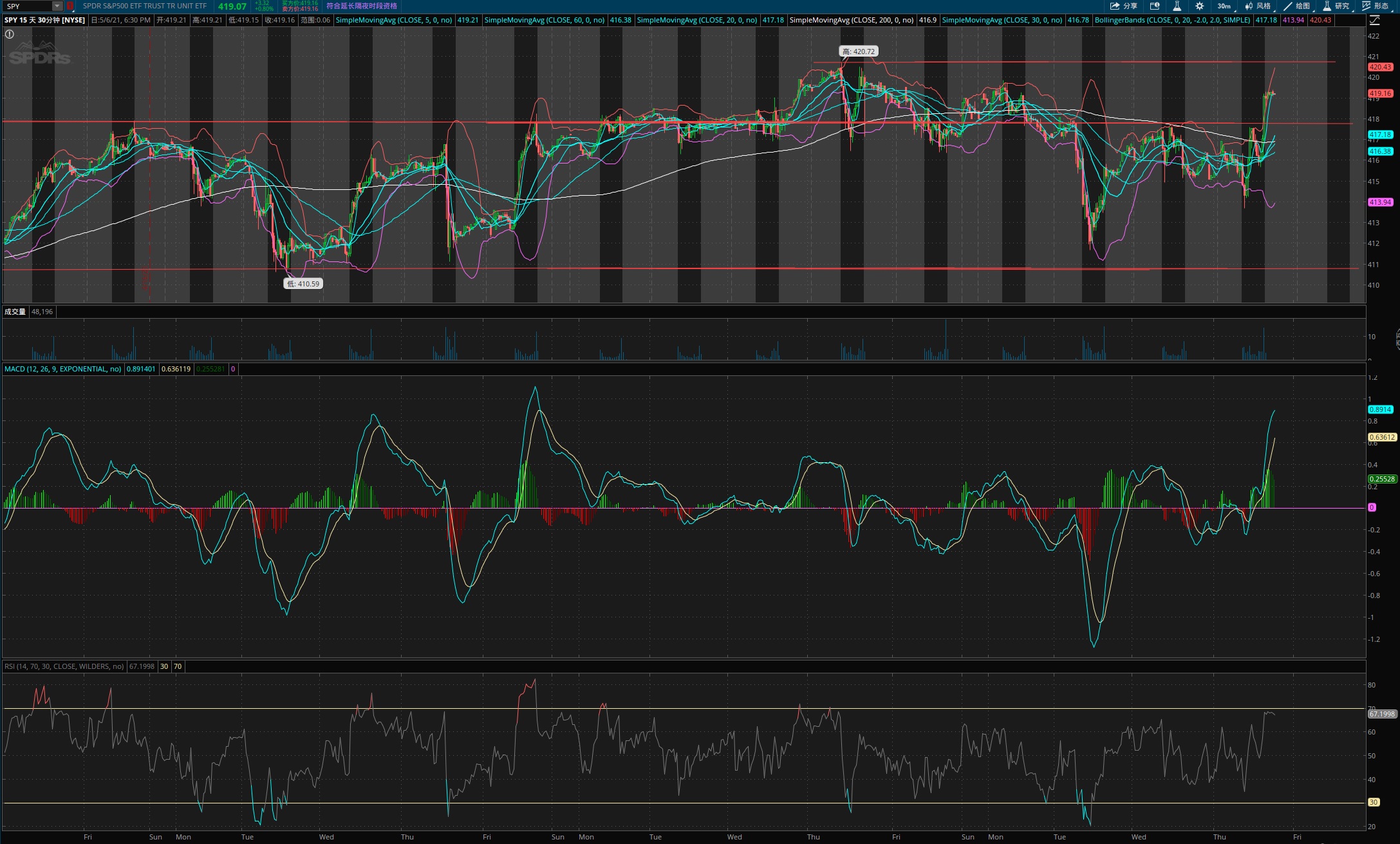This screenshot has width=1400, height=844.
Task: Open the chart alert window icon
Action: (1155, 6)
